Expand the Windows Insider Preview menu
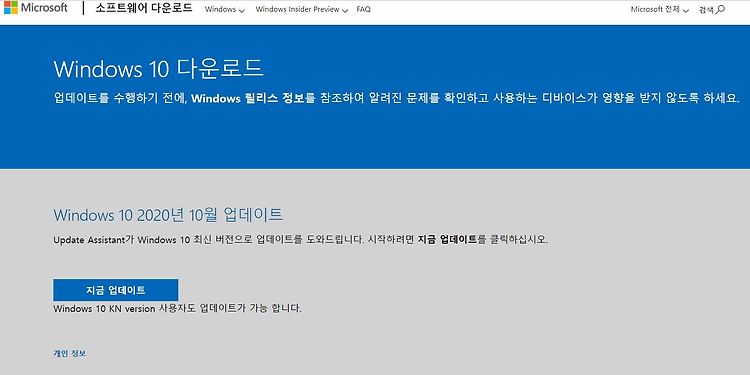This screenshot has width=750, height=375. [x=302, y=10]
